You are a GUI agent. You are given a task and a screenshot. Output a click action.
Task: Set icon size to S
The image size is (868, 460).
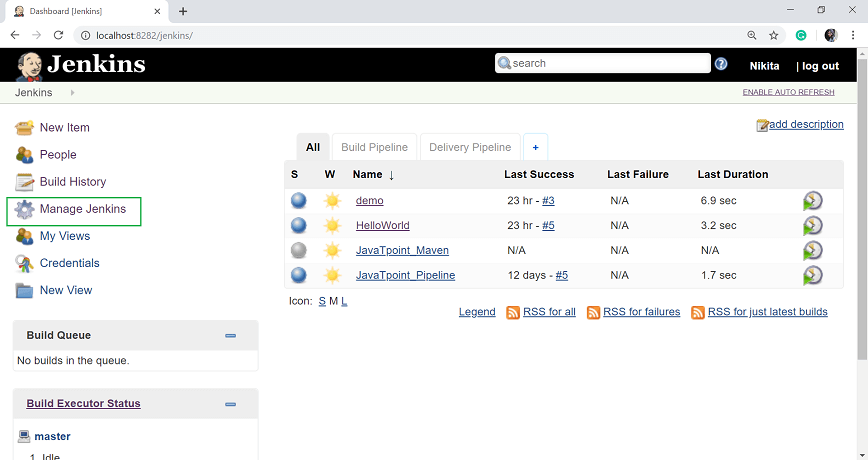[x=322, y=302]
